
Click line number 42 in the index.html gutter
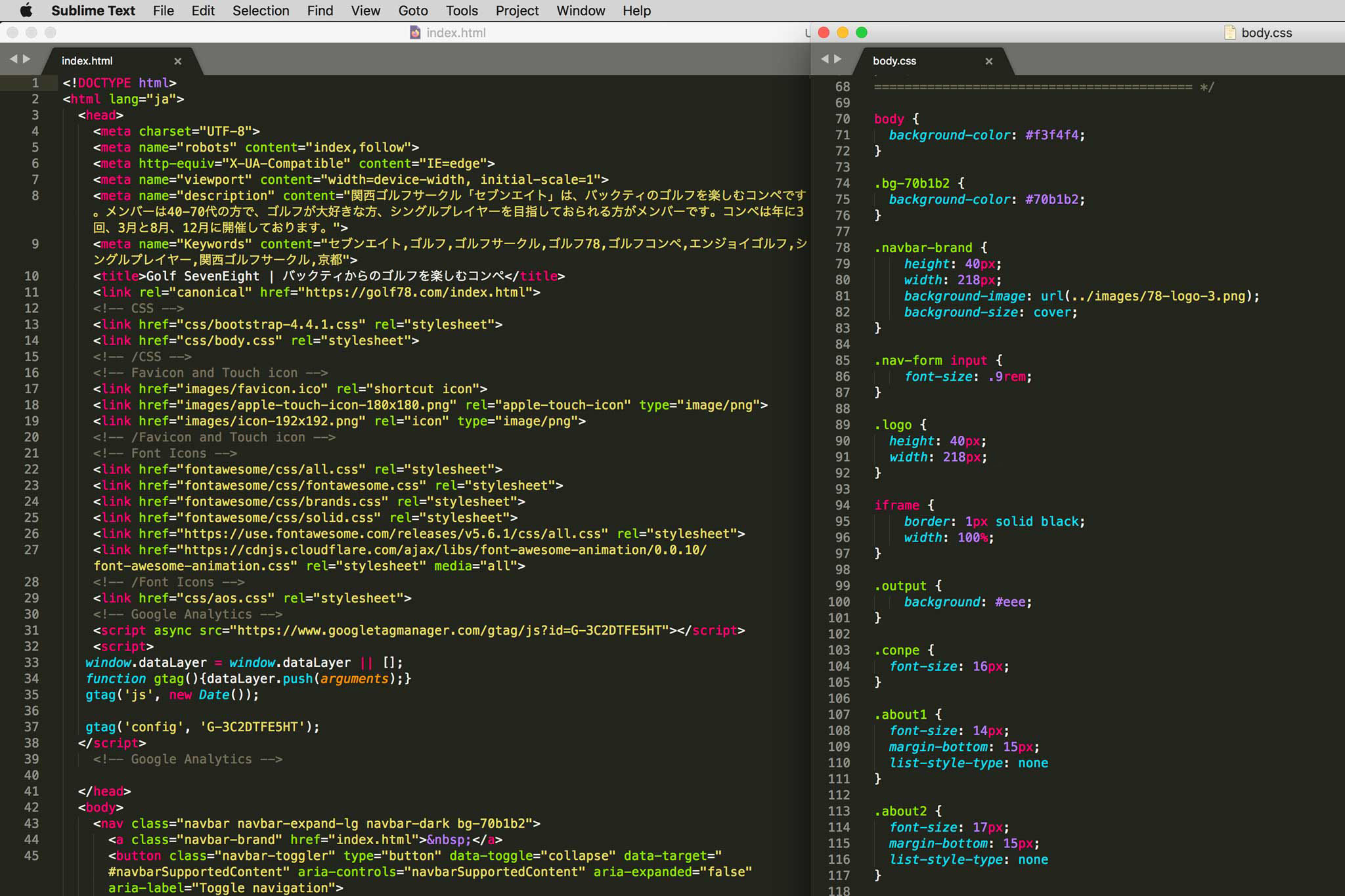click(32, 807)
